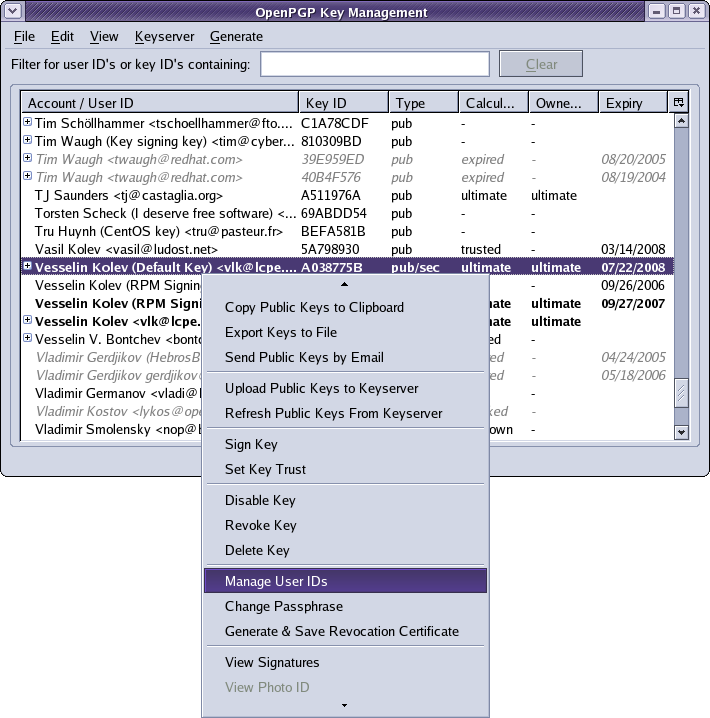Open the File menu
This screenshot has height=718, width=710.
click(24, 37)
